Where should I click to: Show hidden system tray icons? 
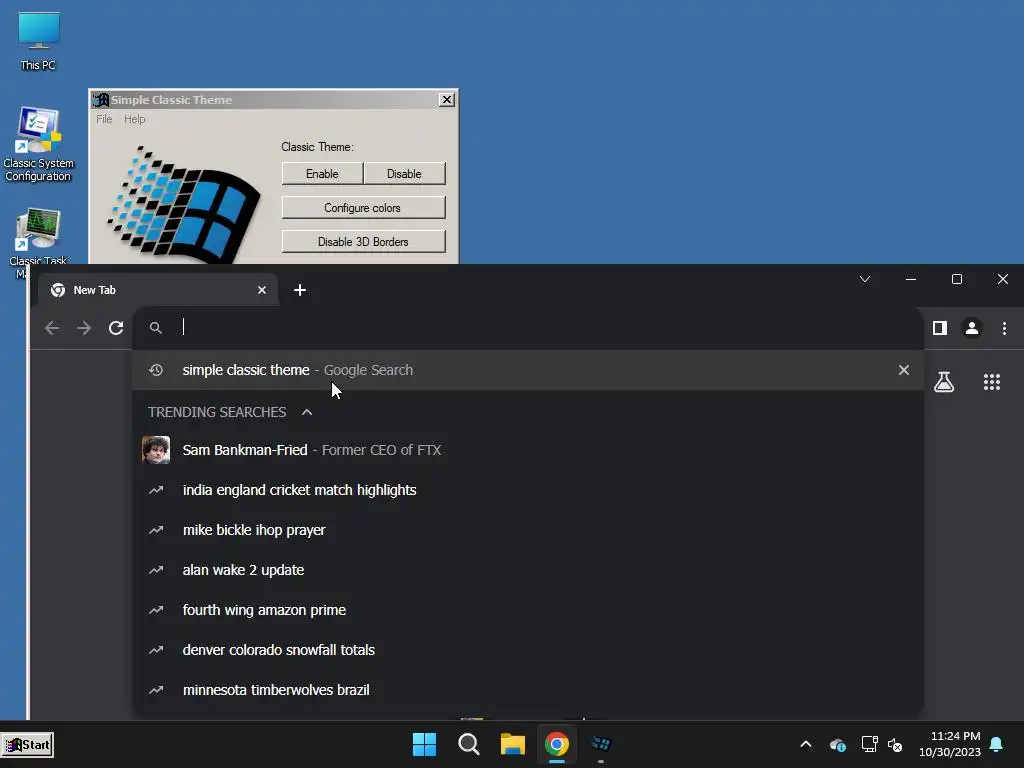click(806, 744)
